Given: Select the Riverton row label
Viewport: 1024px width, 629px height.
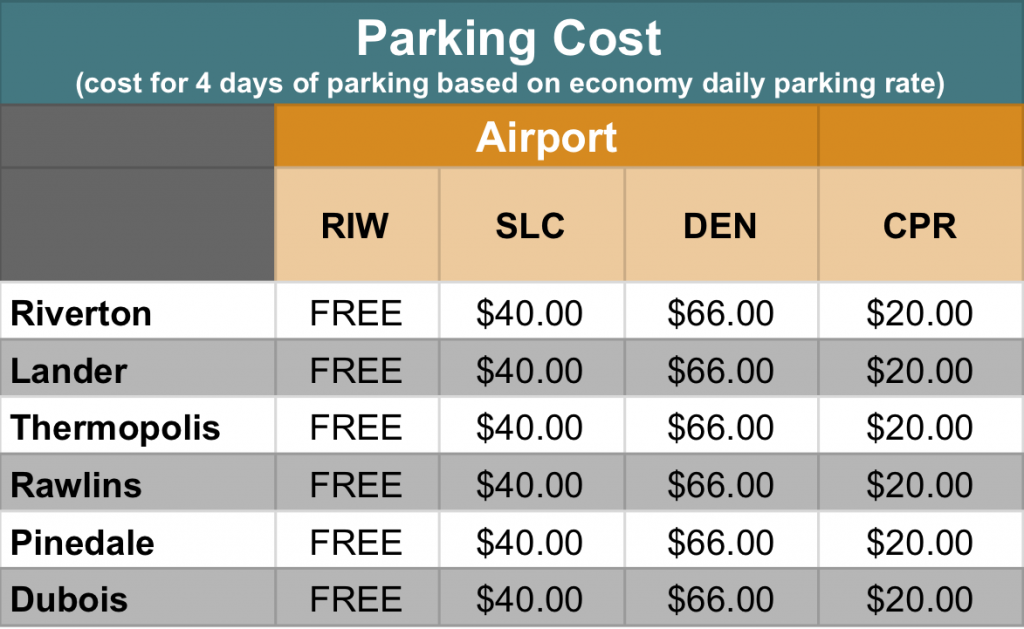Looking at the screenshot, I should coord(81,313).
